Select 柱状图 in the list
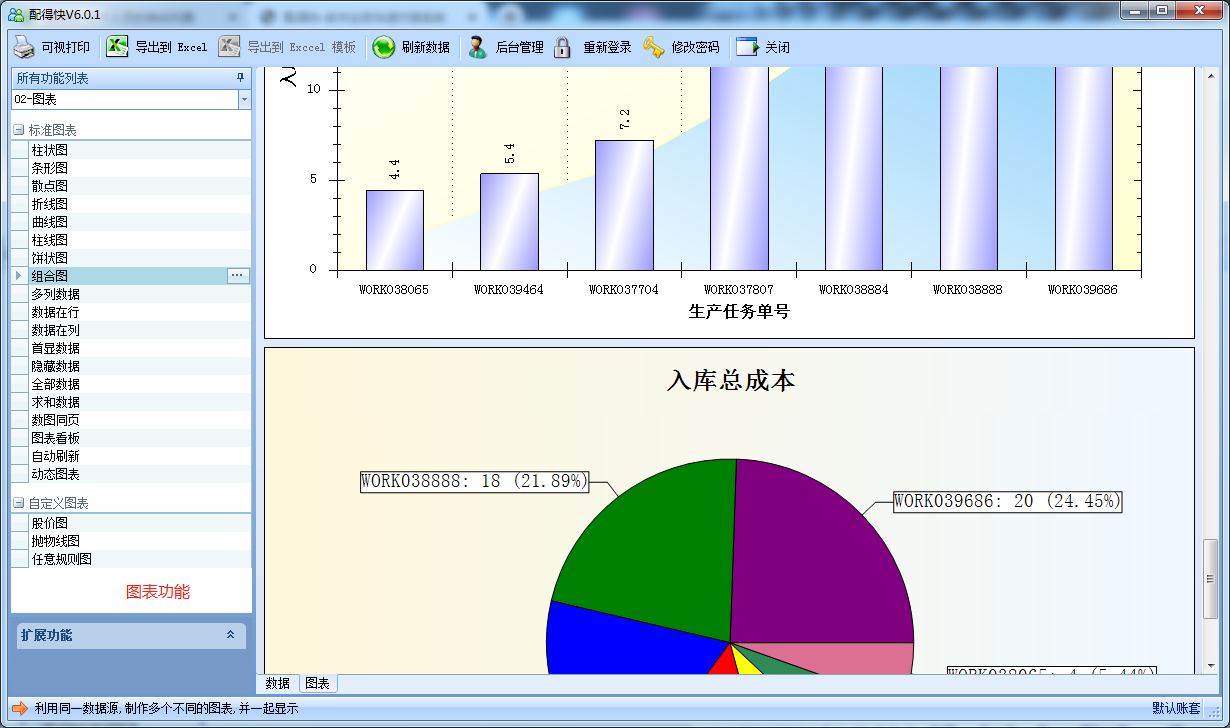This screenshot has width=1230, height=728. 131,150
